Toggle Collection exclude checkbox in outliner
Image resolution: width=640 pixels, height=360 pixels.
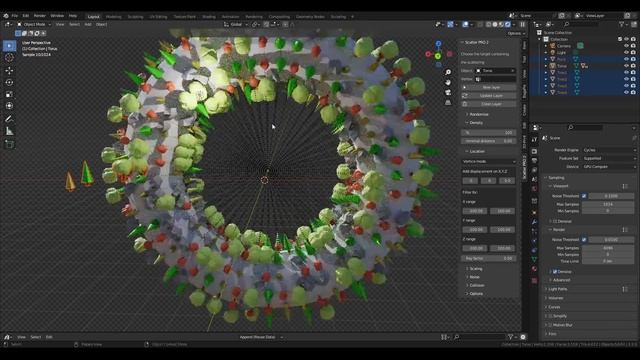point(620,39)
